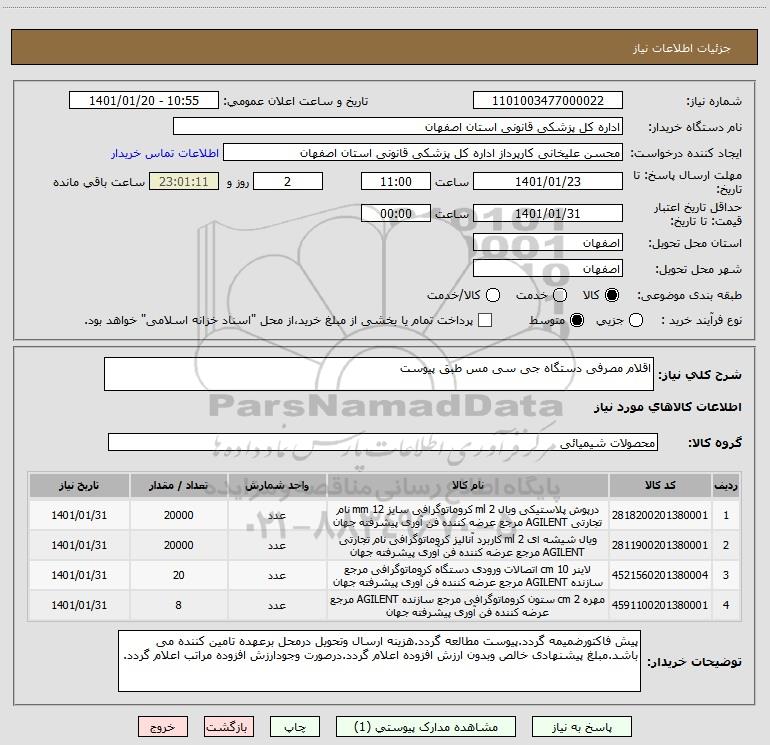Click product code 281820020138​0001 cell
770x745 pixels.
[660, 515]
